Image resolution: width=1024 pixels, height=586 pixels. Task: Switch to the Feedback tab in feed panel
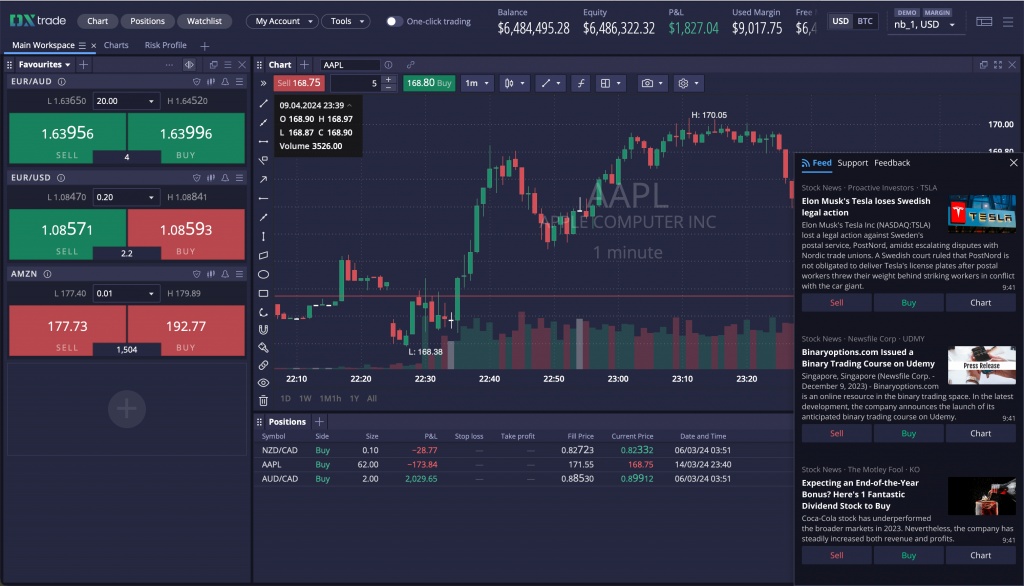pos(892,163)
